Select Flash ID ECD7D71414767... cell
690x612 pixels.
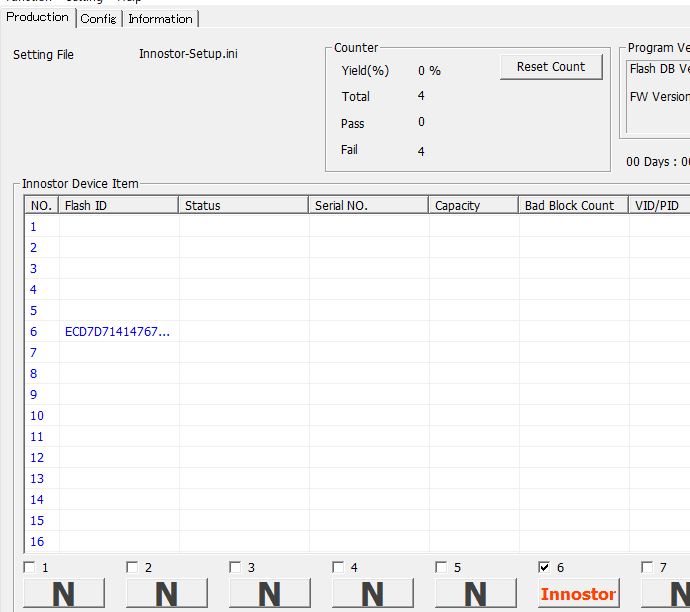pos(117,332)
